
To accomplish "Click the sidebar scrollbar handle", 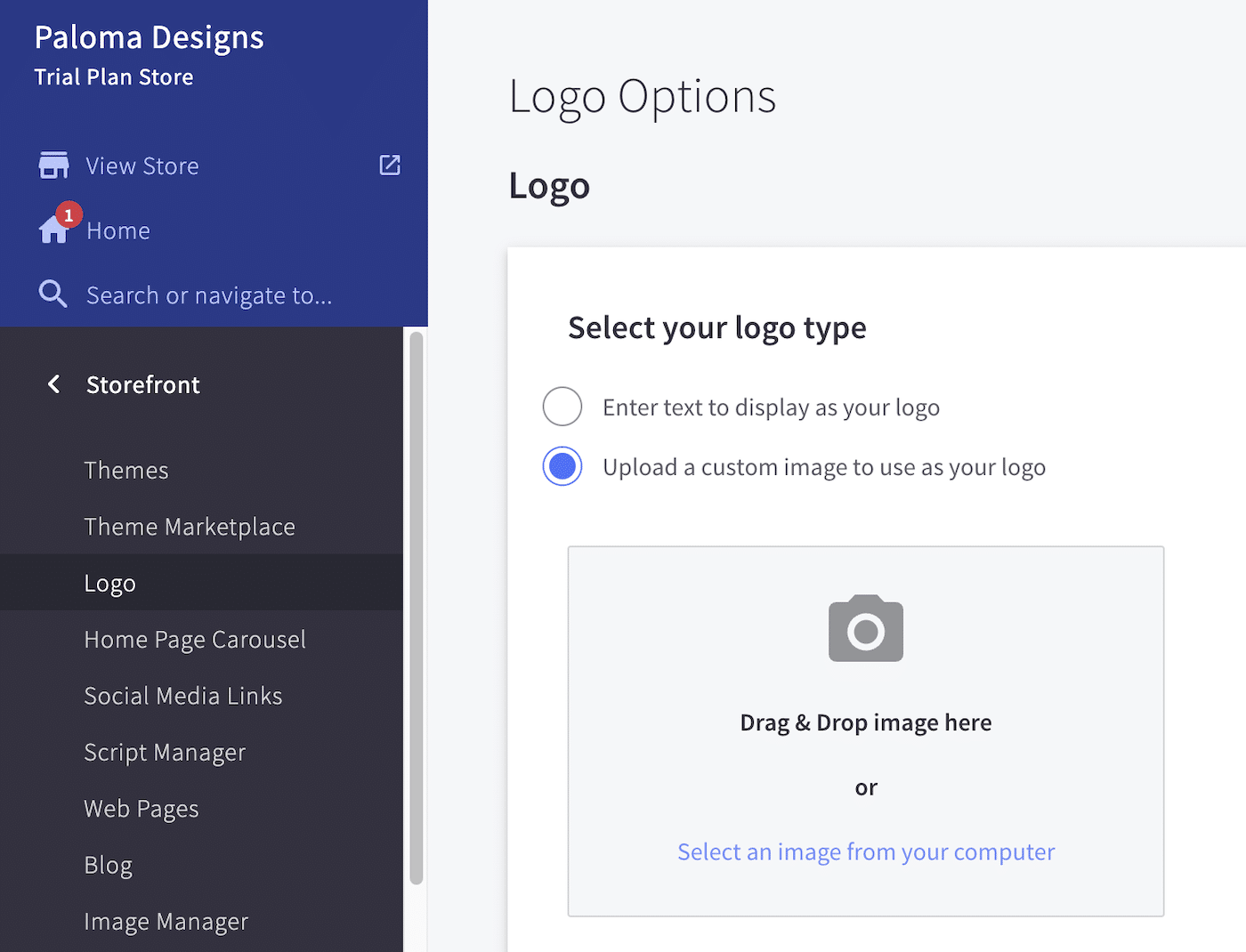I will point(415,605).
